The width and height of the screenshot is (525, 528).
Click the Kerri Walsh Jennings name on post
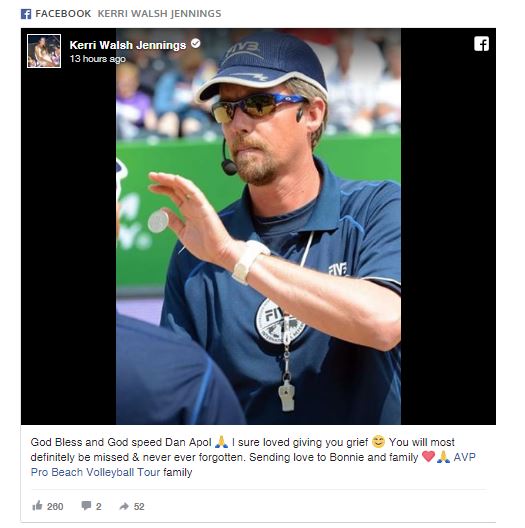pos(128,45)
